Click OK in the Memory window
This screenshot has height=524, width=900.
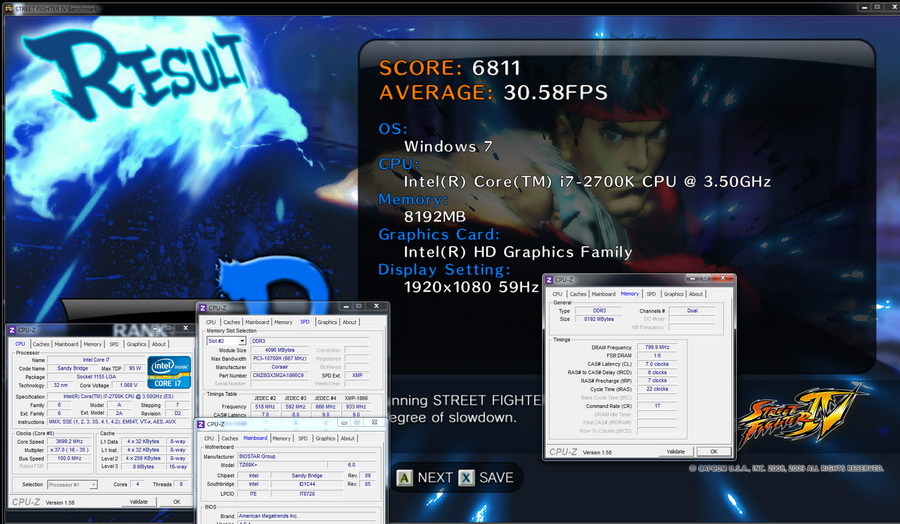(x=713, y=452)
